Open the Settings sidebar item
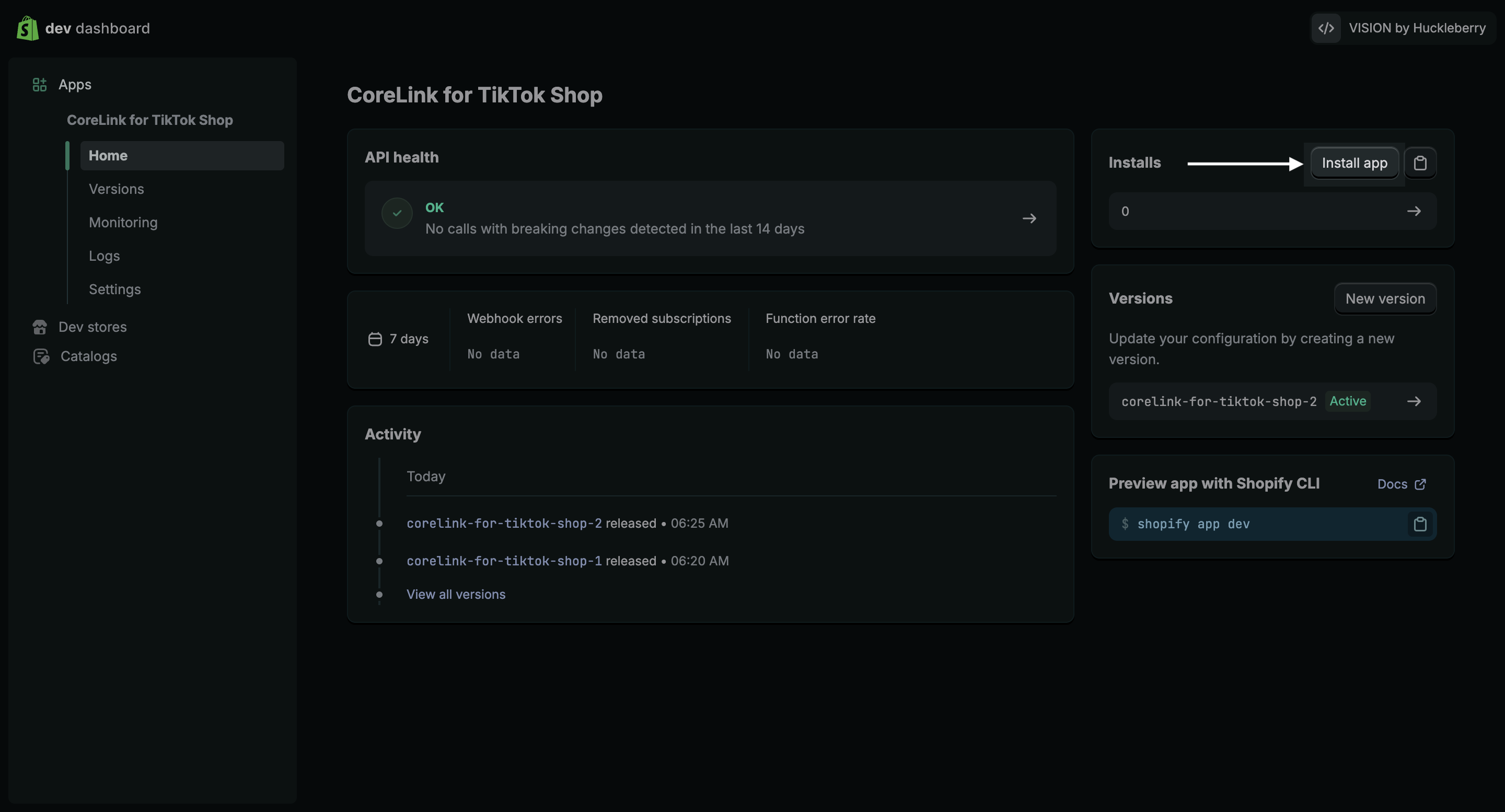 click(x=114, y=289)
